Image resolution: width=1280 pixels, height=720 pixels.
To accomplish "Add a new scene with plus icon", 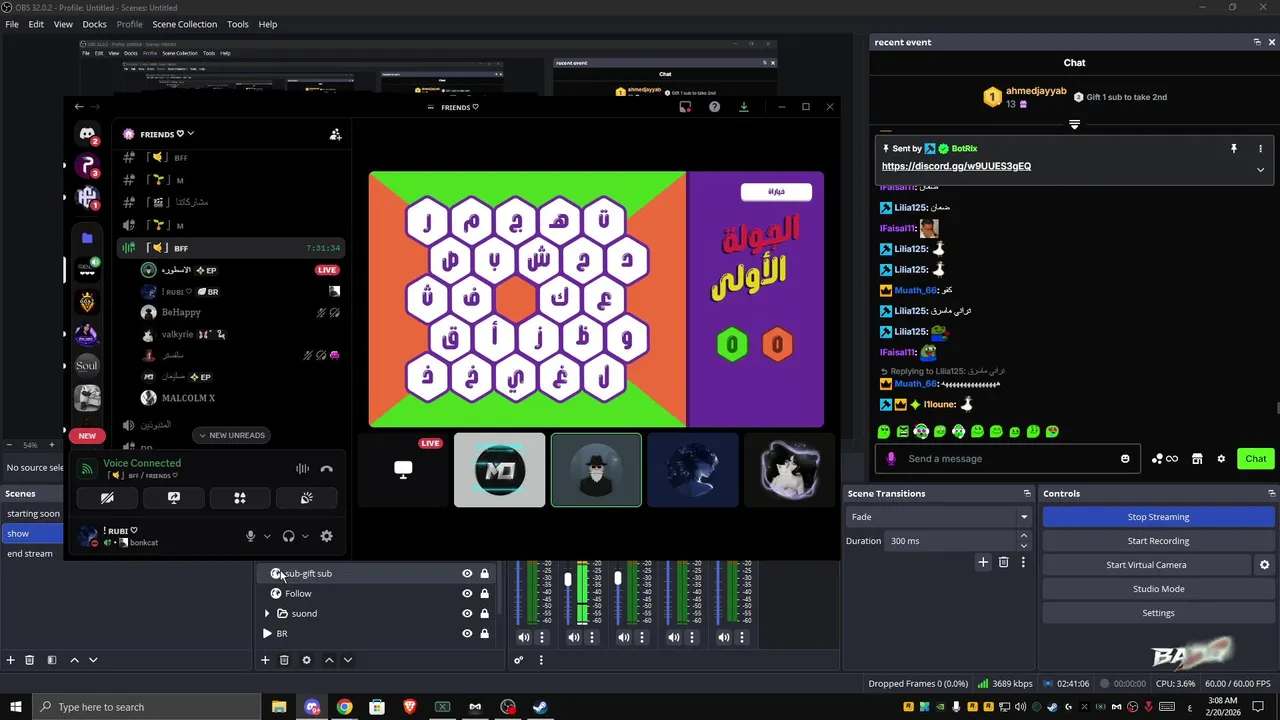I will [x=11, y=660].
